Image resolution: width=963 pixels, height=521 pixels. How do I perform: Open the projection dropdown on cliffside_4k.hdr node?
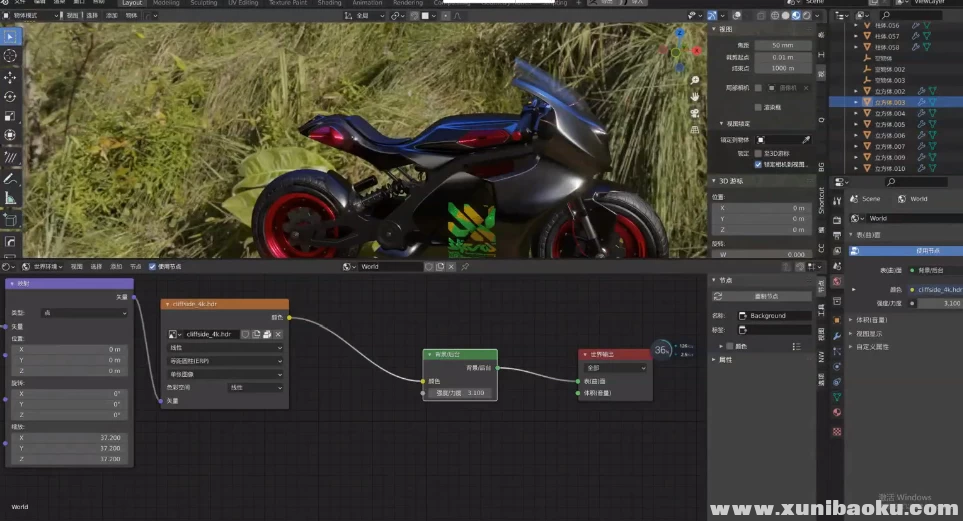(x=225, y=361)
